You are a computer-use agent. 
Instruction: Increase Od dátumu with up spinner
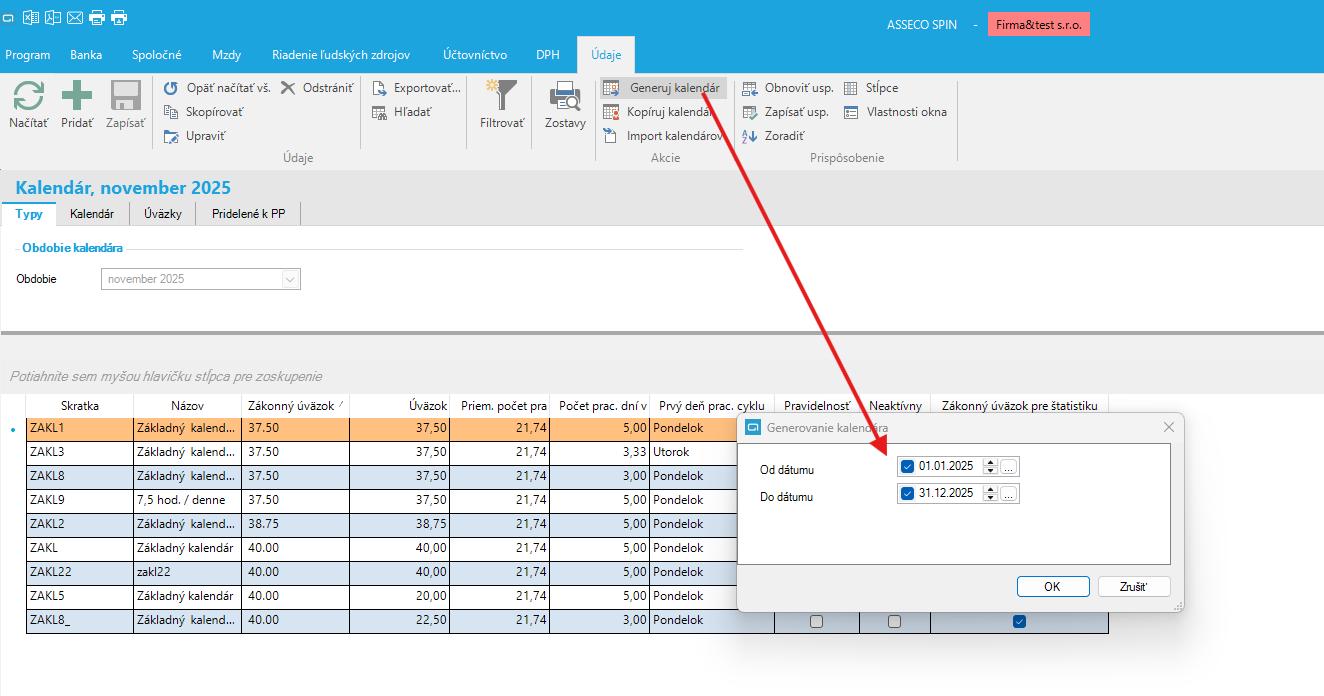click(x=990, y=462)
